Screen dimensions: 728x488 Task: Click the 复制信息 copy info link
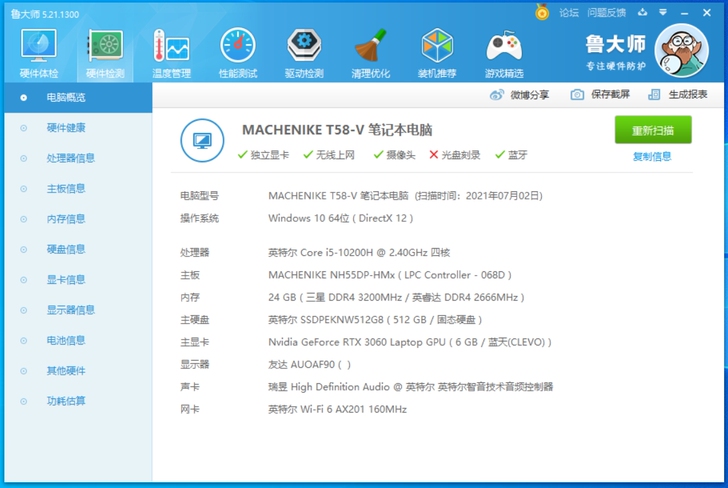pos(652,156)
